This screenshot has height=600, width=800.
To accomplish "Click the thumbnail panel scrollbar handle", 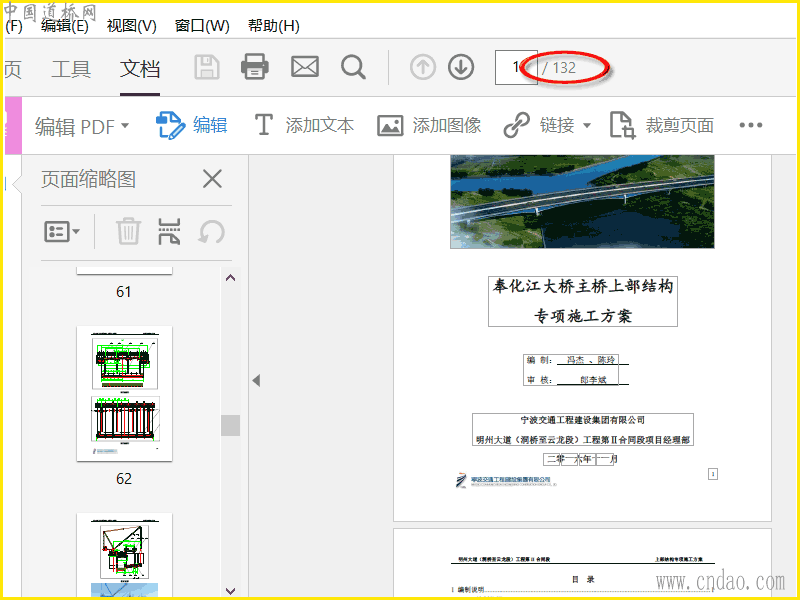I will pos(231,425).
